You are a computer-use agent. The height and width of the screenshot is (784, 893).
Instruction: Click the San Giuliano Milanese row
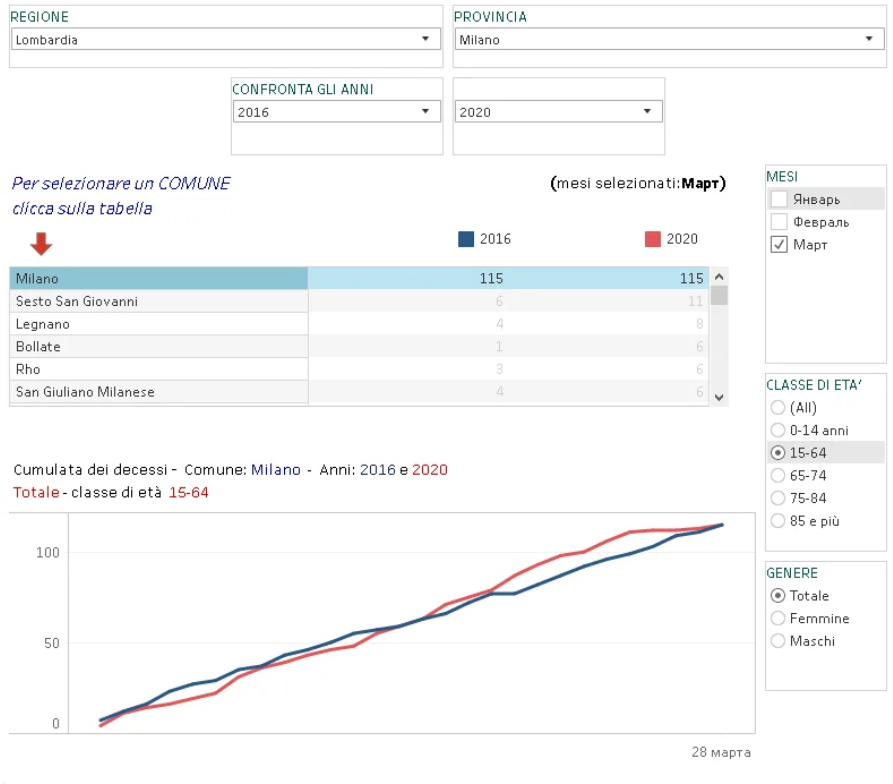click(85, 392)
